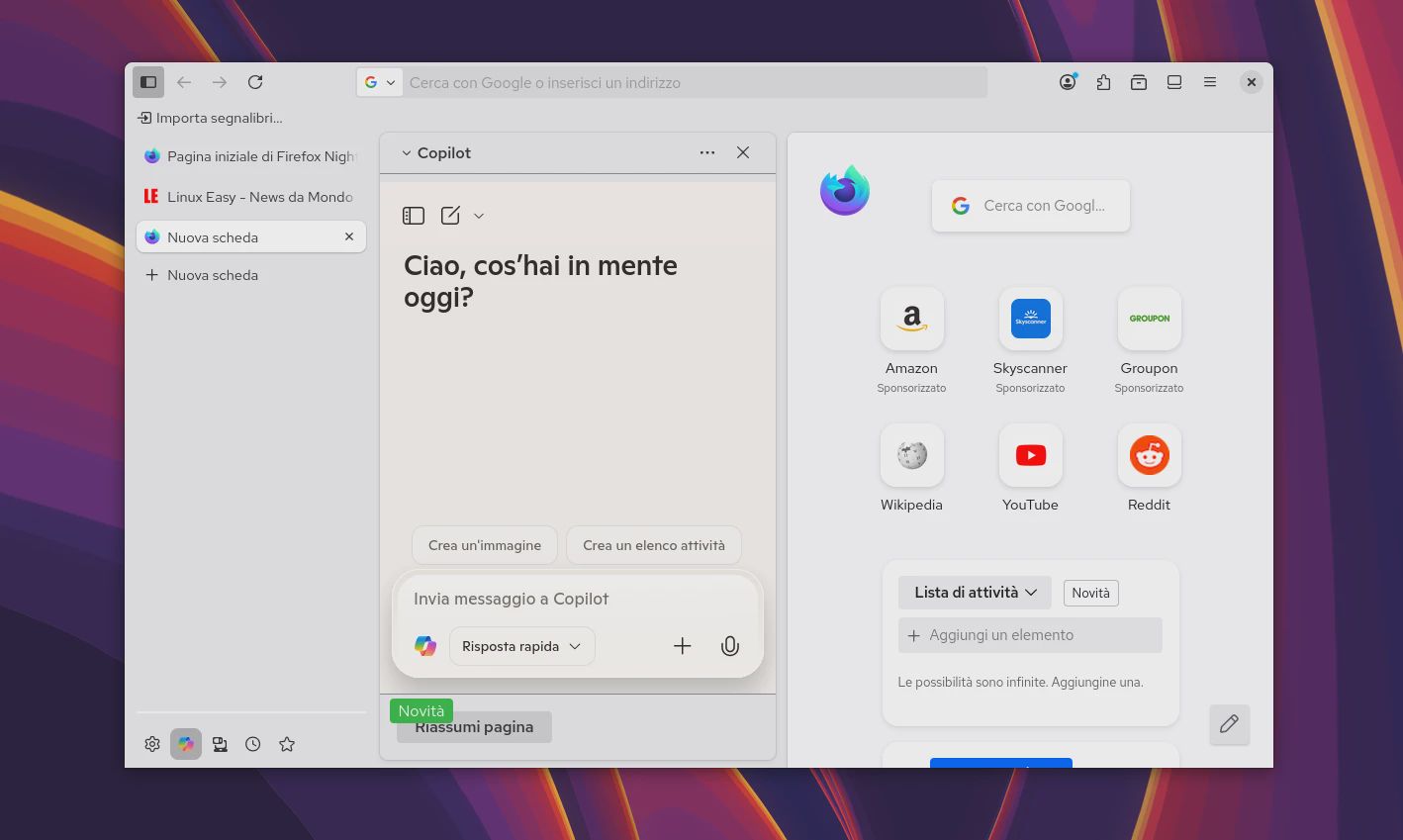Viewport: 1403px width, 840px height.
Task: Open the hamburger application menu
Action: 1210,82
